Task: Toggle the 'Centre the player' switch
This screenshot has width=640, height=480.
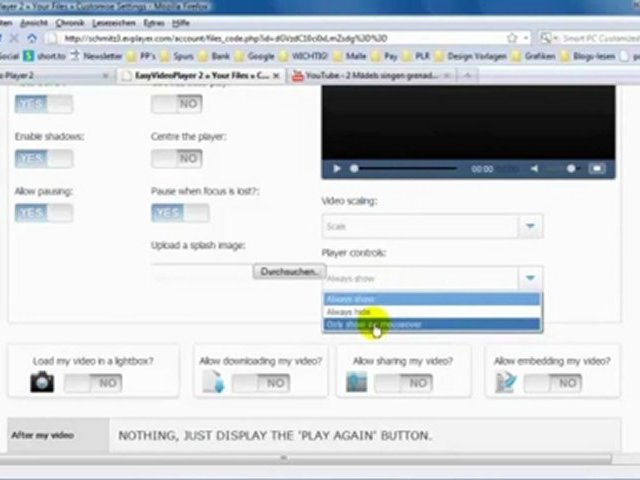Action: [178, 159]
